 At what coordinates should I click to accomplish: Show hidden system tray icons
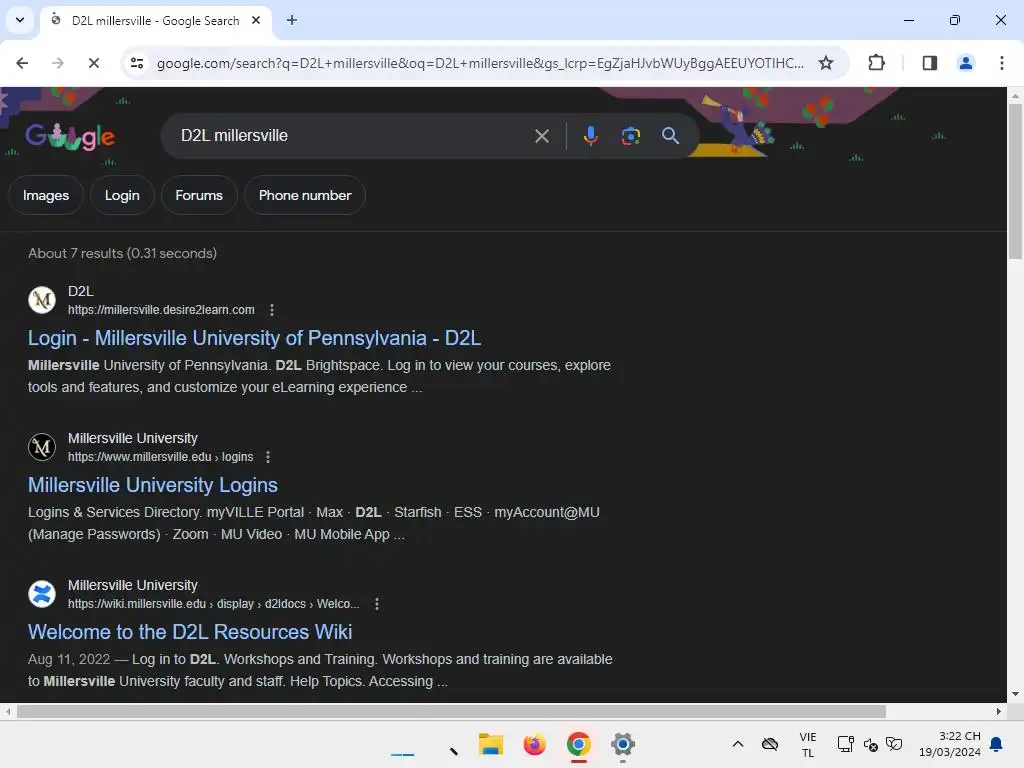coord(737,744)
